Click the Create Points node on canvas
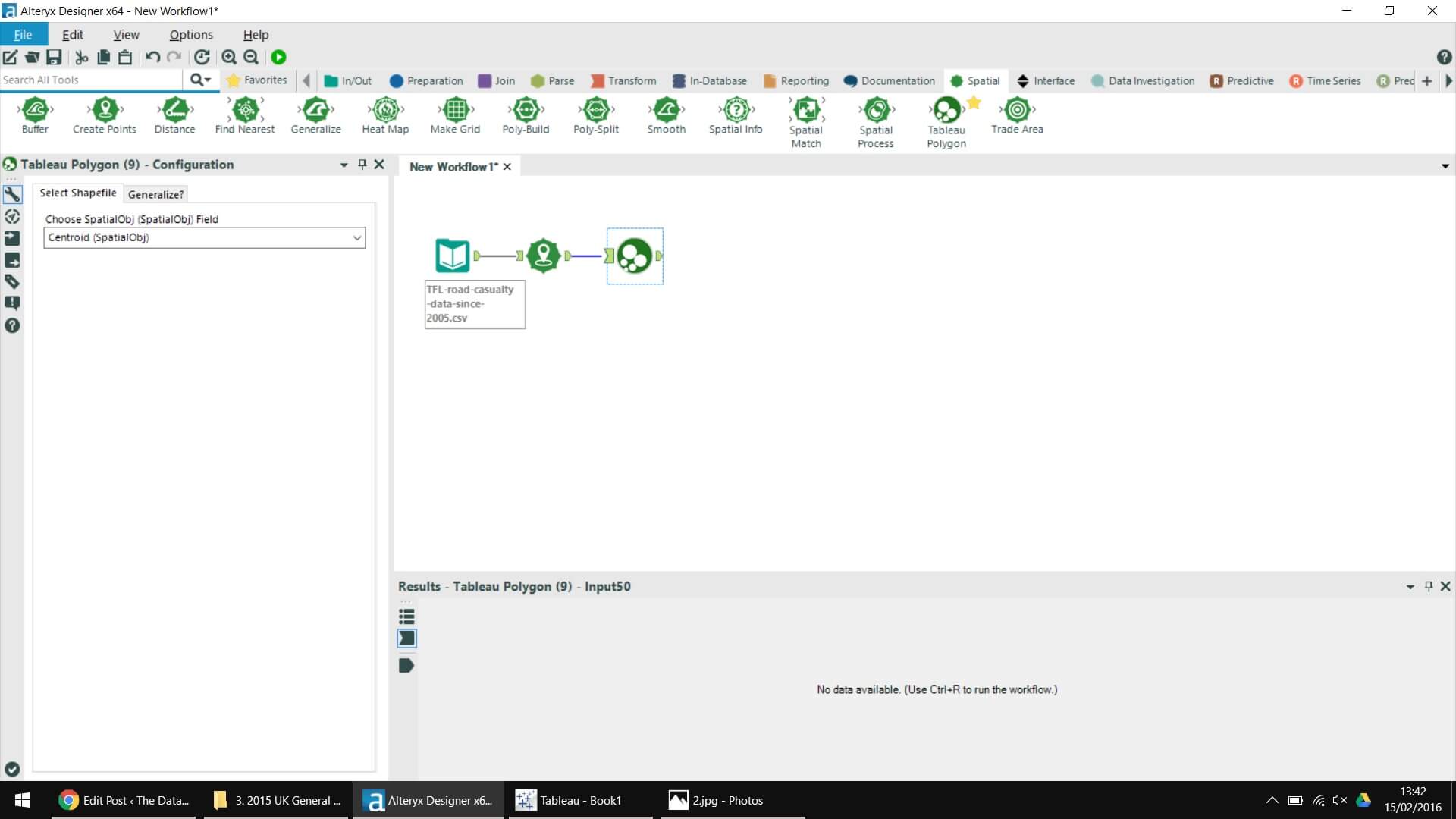This screenshot has height=819, width=1456. tap(543, 256)
